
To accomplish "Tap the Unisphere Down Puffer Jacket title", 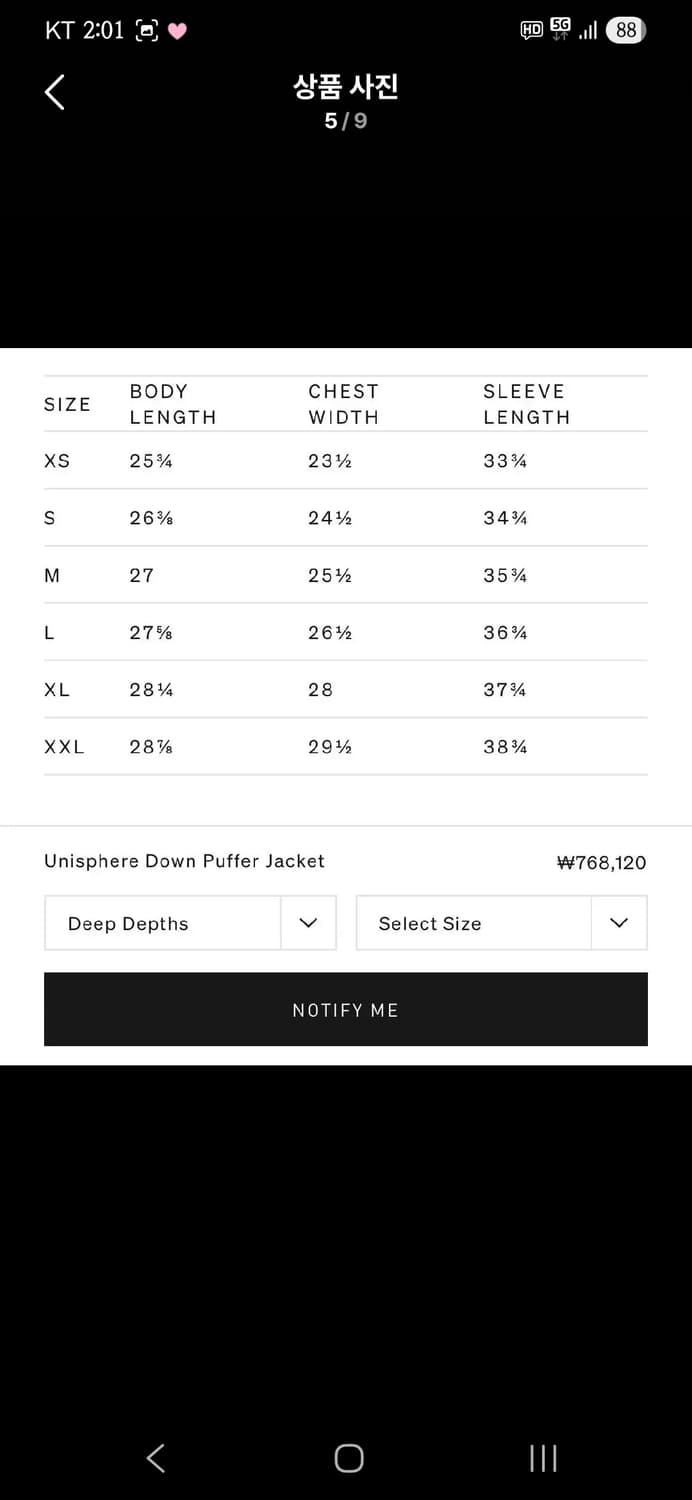I will pos(184,861).
